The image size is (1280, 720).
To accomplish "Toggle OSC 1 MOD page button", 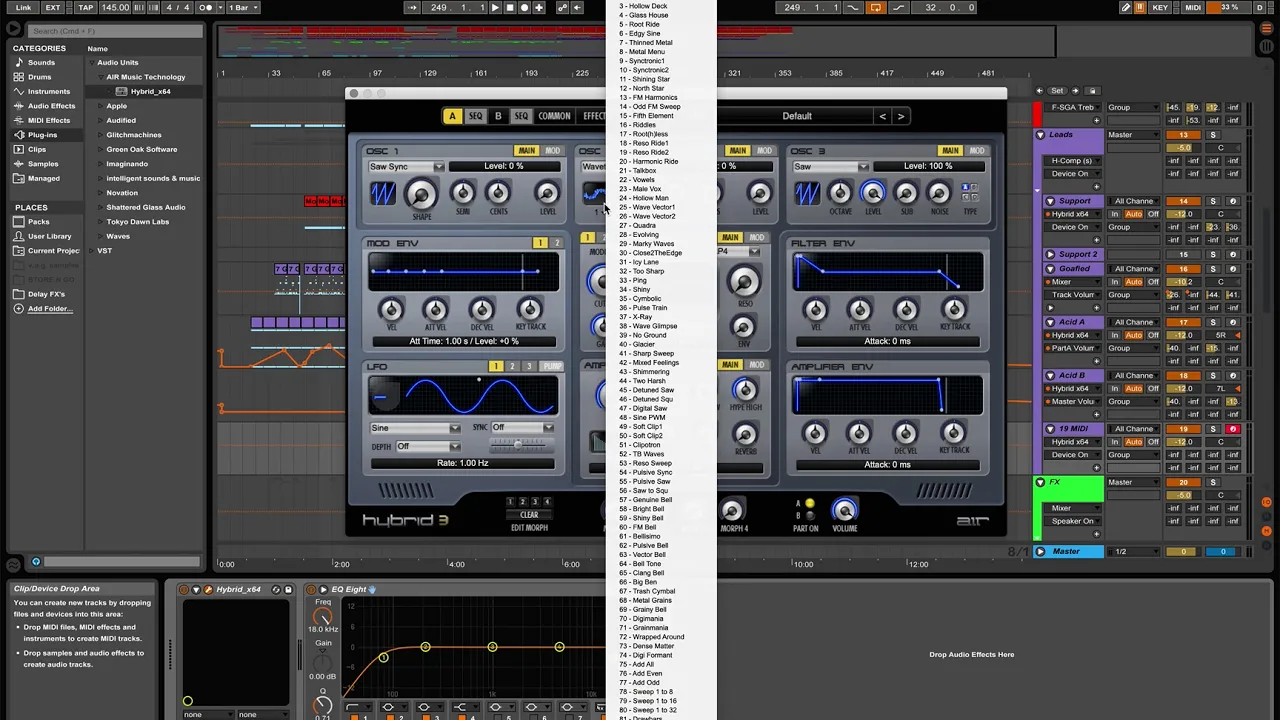I will click(552, 151).
